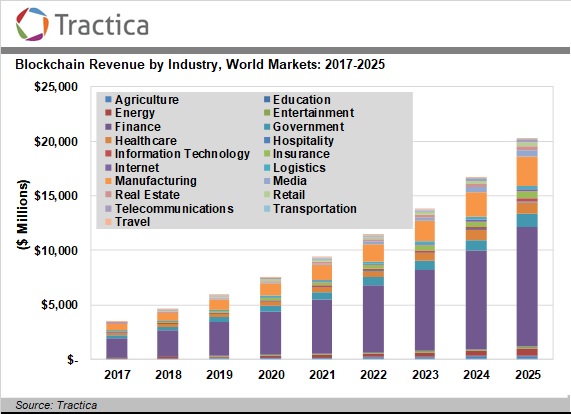
Task: Click the Tractica logo icon
Action: (x=32, y=24)
